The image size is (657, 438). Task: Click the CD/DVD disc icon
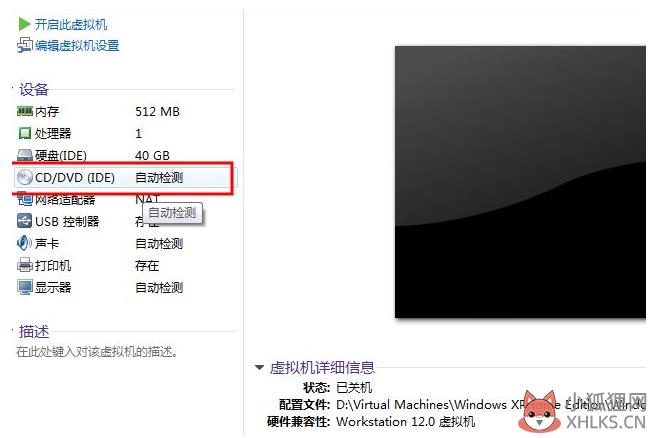(25, 177)
